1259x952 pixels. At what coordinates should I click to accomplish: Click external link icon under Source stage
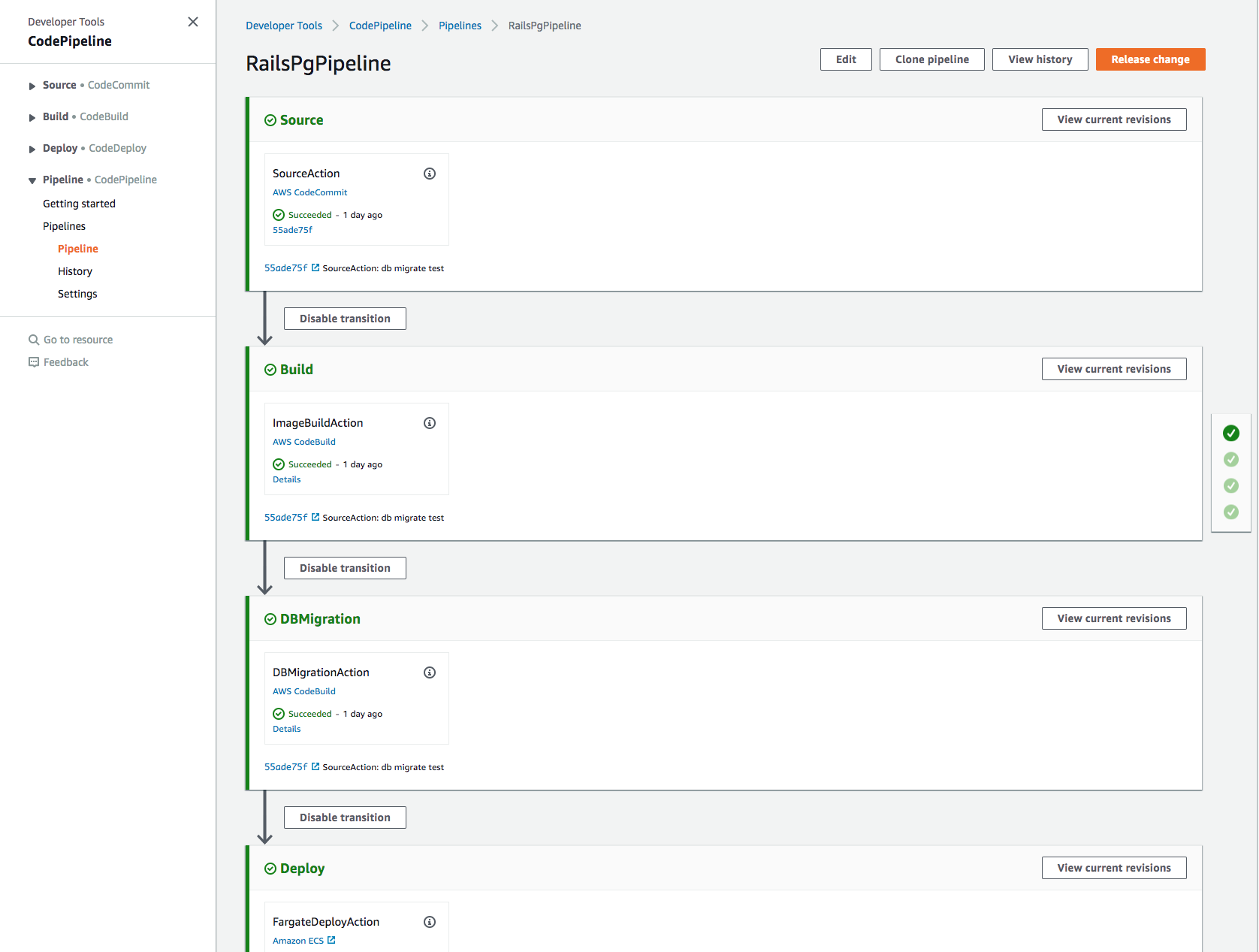click(x=316, y=267)
